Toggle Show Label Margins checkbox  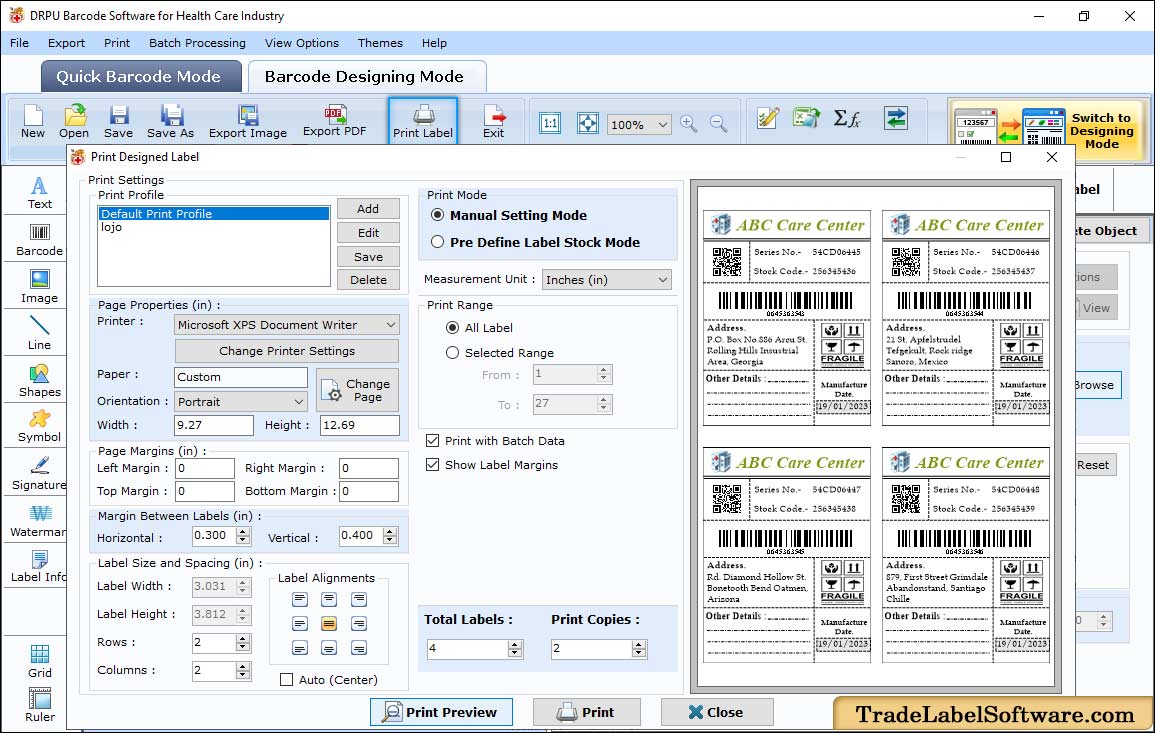pyautogui.click(x=432, y=465)
